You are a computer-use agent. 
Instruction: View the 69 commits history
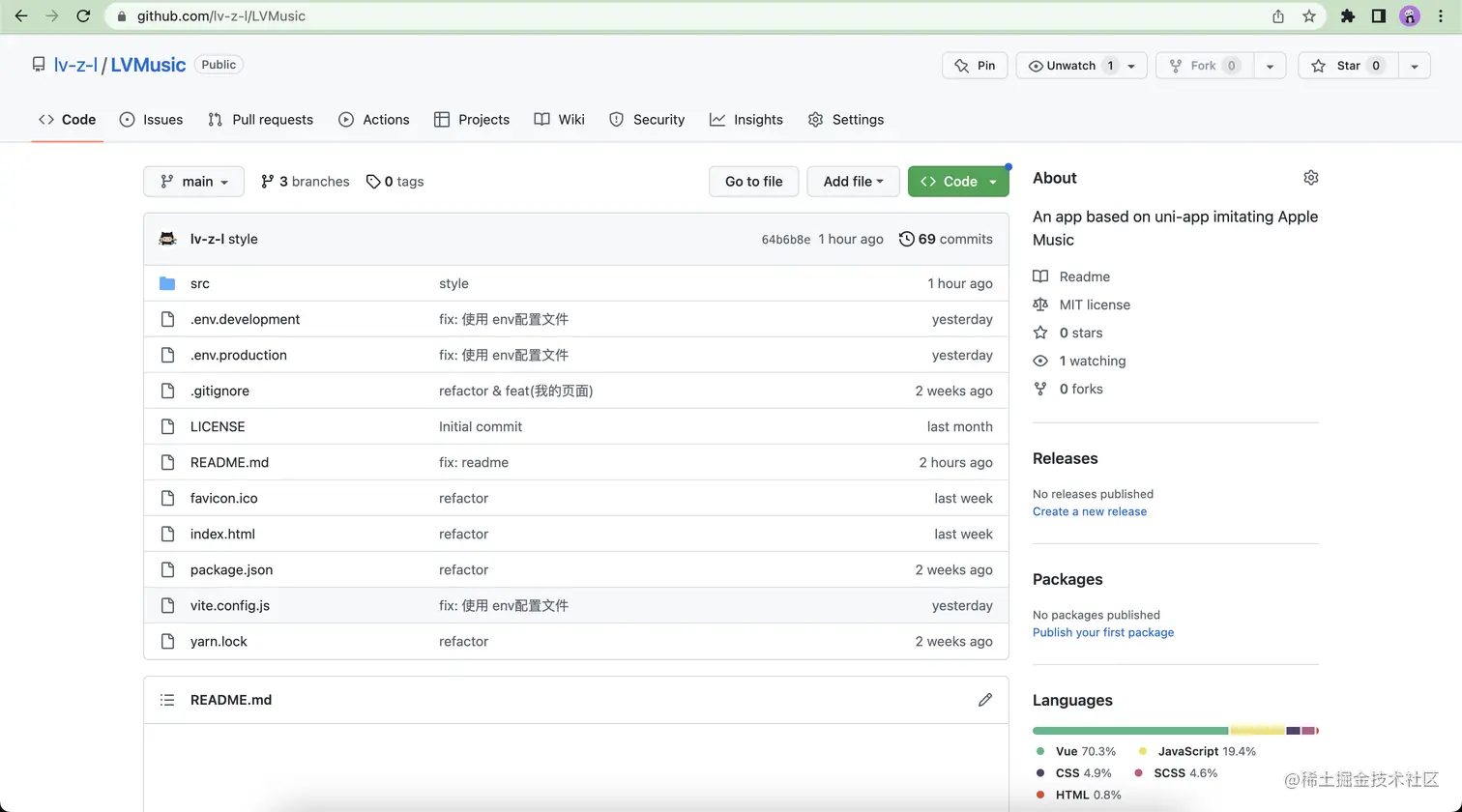(x=946, y=239)
